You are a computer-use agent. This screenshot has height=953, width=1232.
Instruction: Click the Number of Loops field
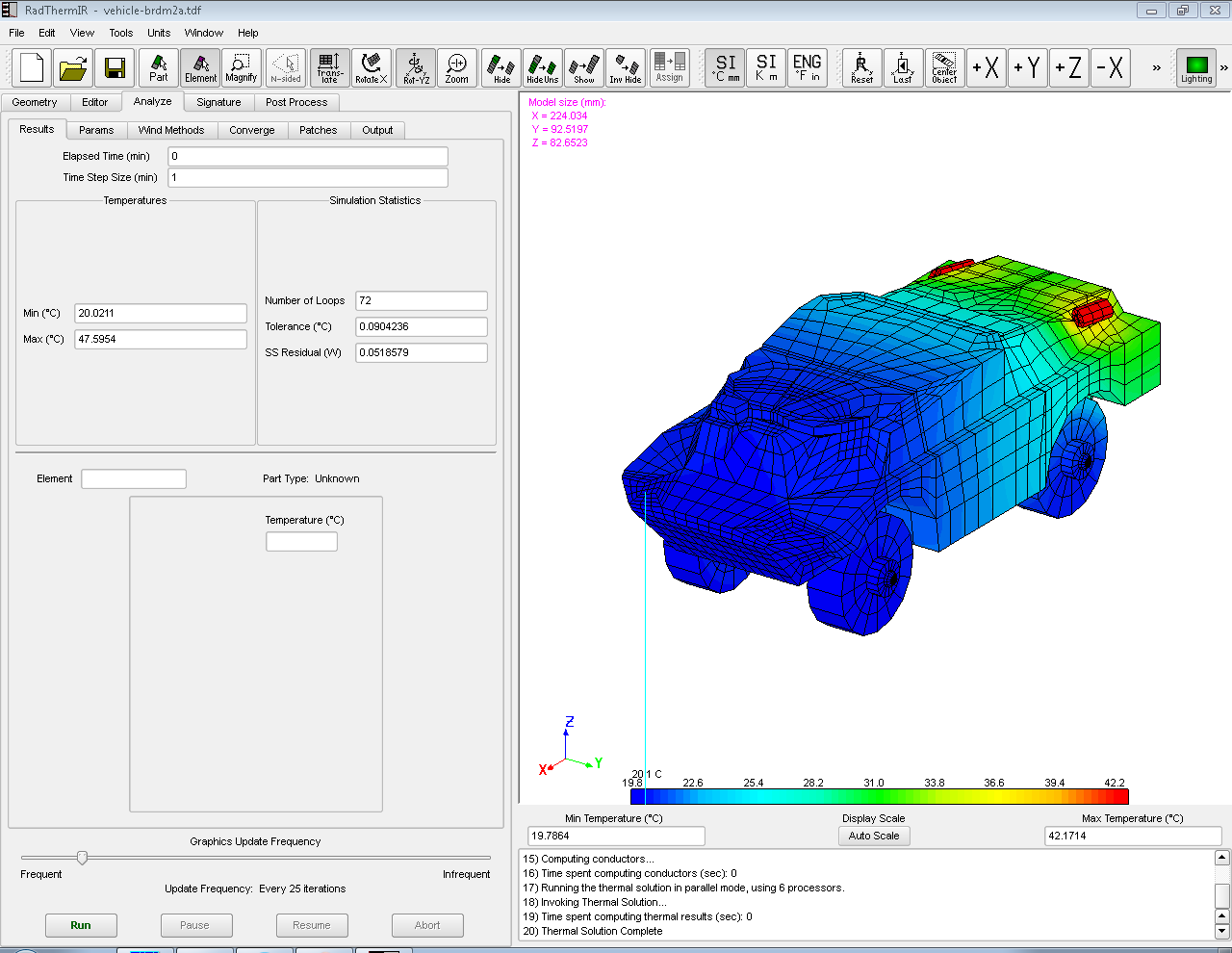(x=422, y=300)
